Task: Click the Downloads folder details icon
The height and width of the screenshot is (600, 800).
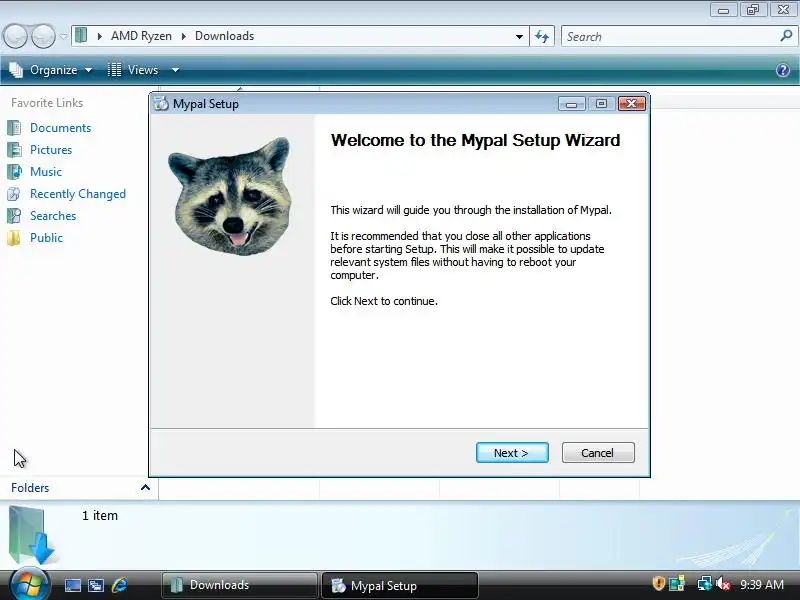Action: tap(32, 535)
